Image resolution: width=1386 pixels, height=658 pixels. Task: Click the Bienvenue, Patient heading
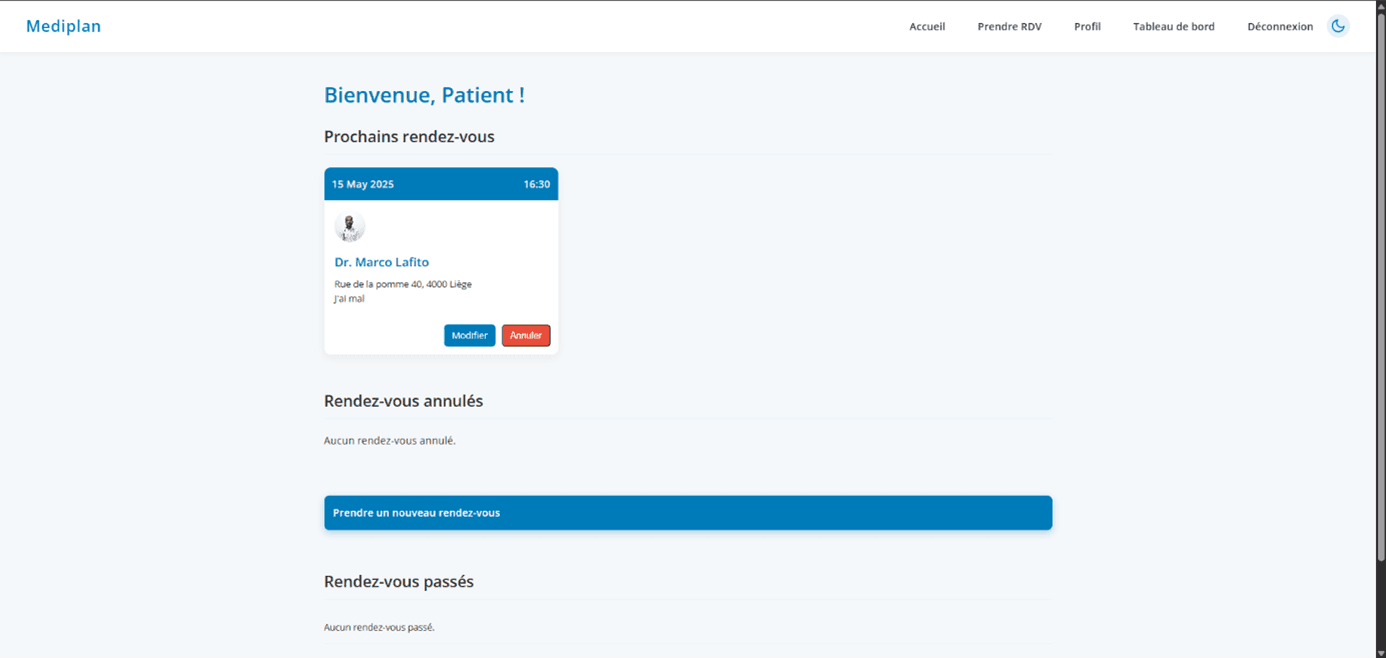tap(424, 95)
